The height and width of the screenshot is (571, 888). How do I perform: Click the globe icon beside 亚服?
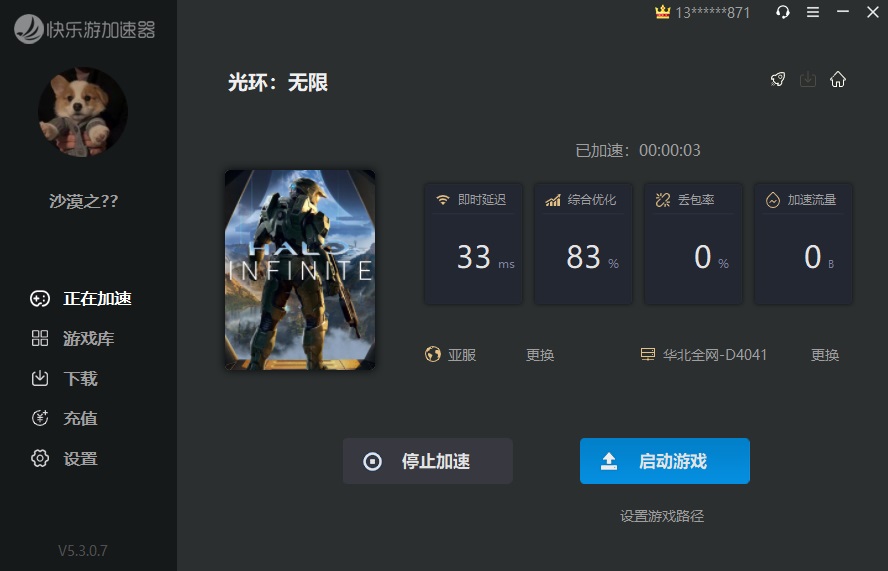coord(433,355)
